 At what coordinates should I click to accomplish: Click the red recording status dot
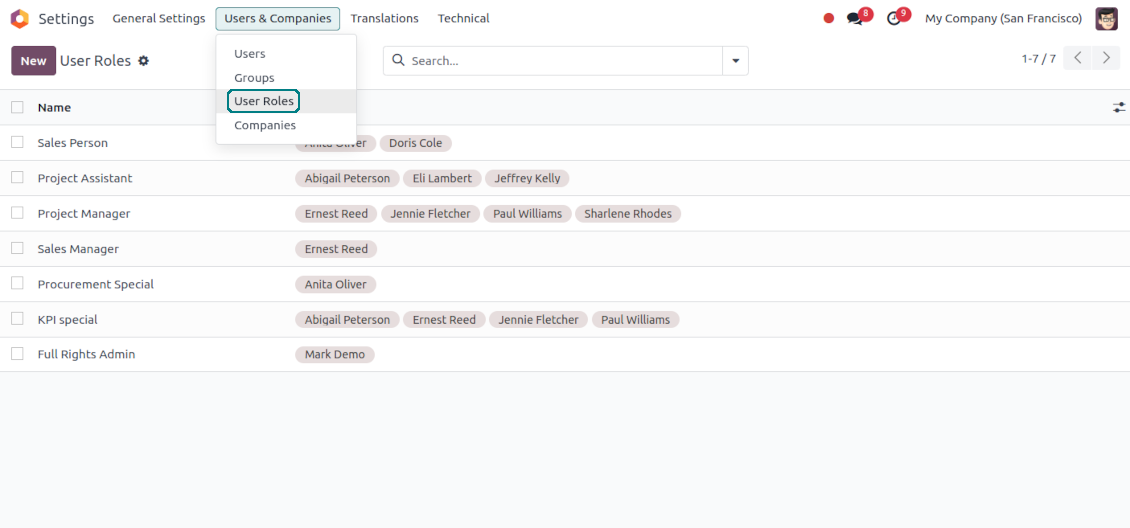pyautogui.click(x=828, y=18)
